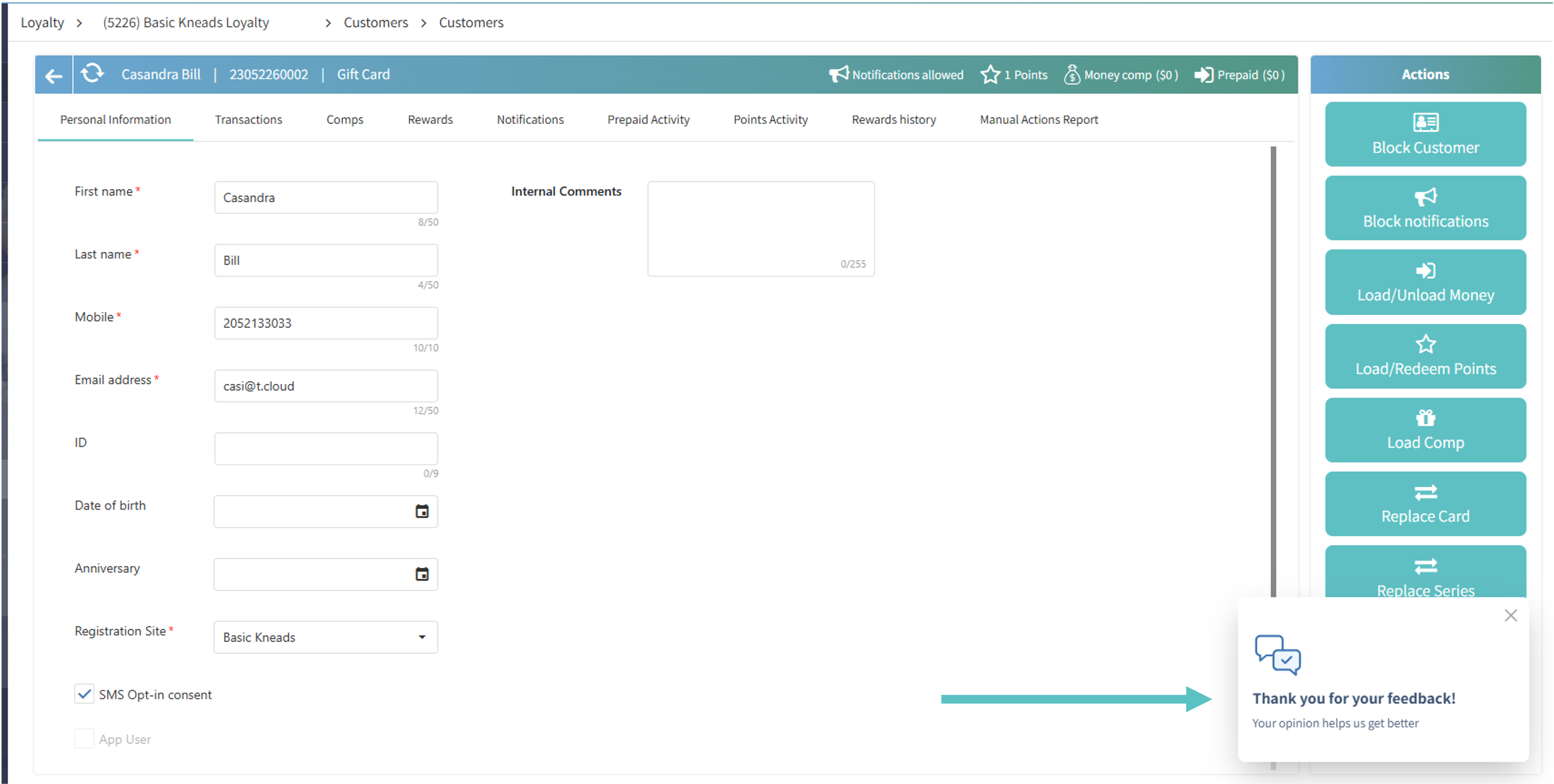The height and width of the screenshot is (784, 1554).
Task: Click into the Internal Comments text area
Action: click(x=760, y=228)
